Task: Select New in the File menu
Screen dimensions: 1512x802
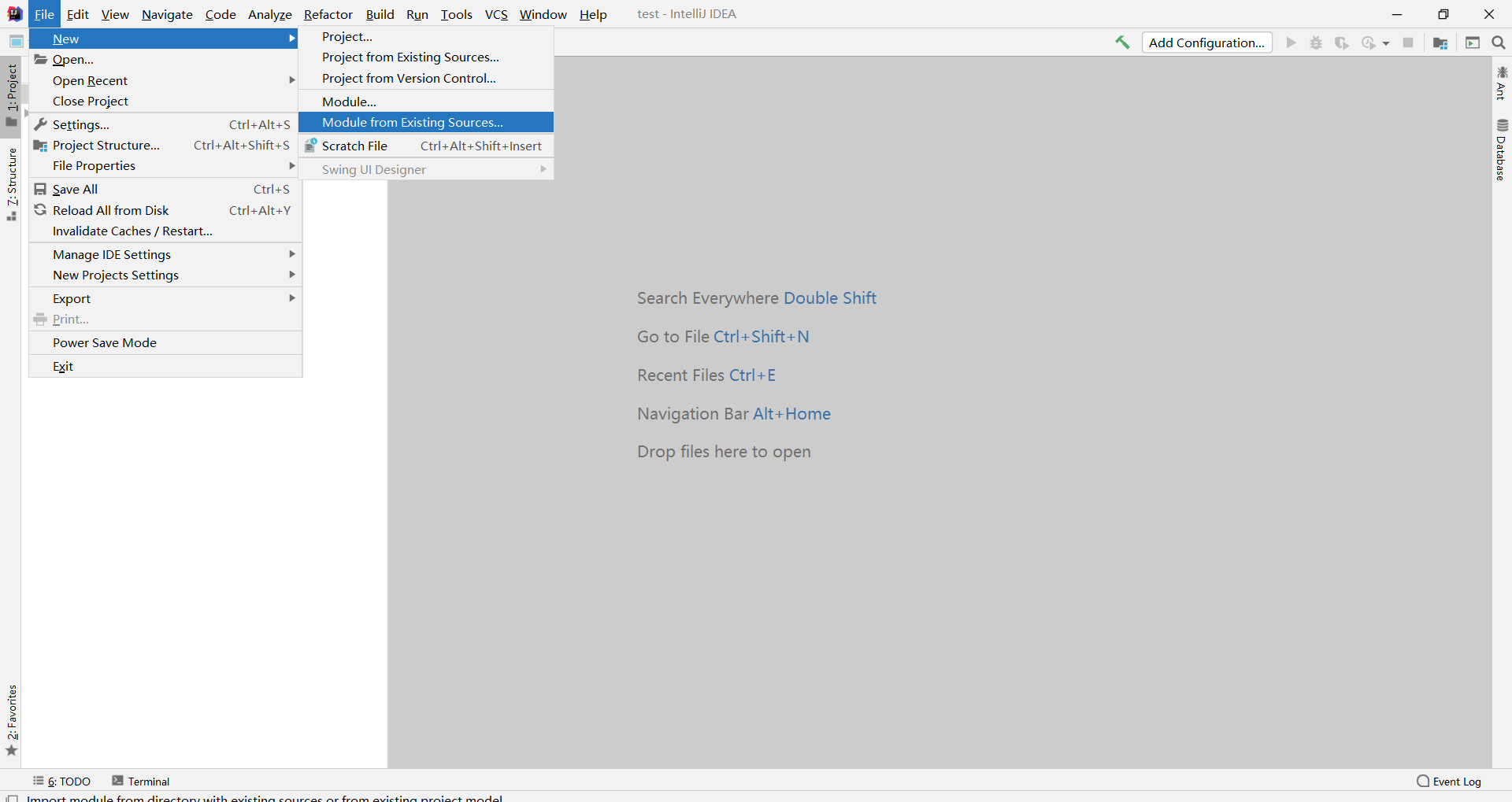Action: coord(164,39)
